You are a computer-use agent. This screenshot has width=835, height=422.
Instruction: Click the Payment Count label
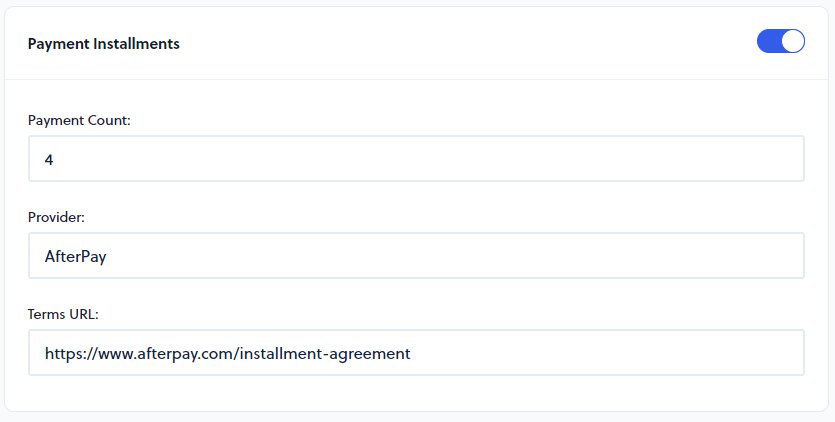79,120
